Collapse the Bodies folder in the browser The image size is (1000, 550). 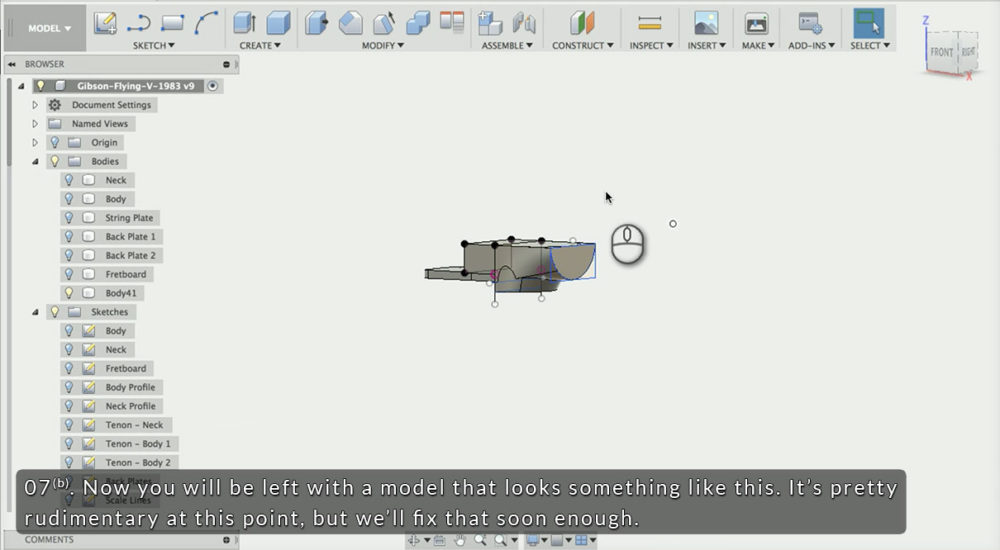pos(35,161)
